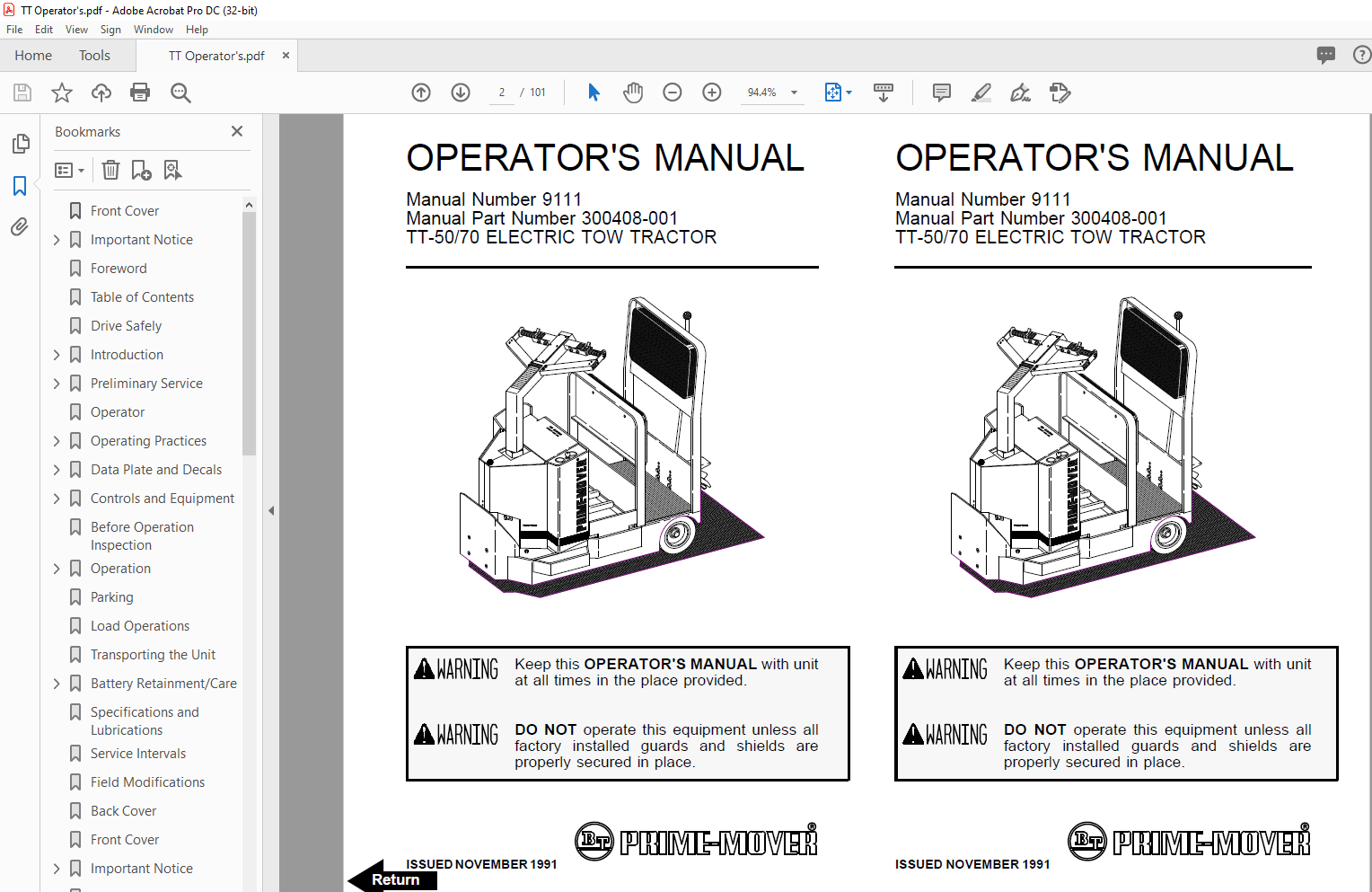Click the stamp tool icon
Image resolution: width=1372 pixels, height=892 pixels.
[x=1060, y=93]
